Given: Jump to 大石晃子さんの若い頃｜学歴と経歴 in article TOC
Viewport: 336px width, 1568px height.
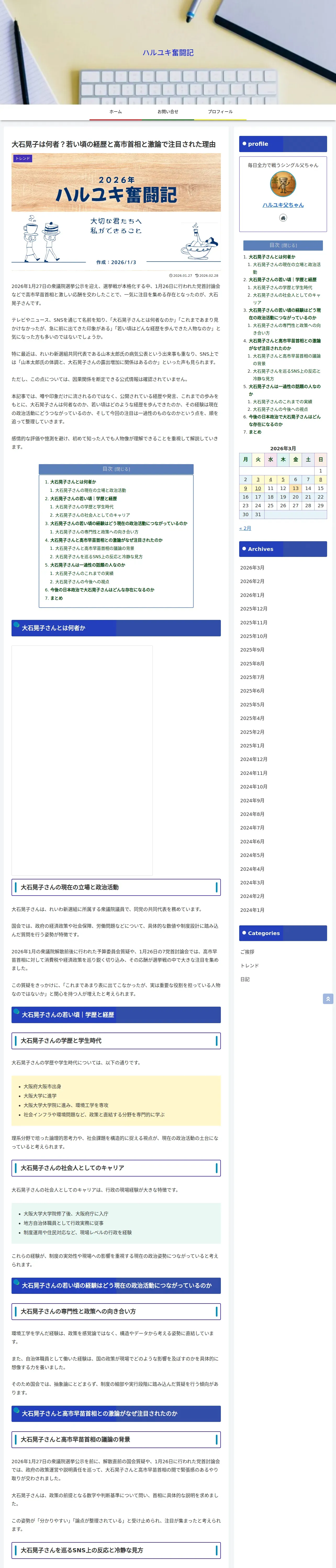Looking at the screenshot, I should (83, 499).
